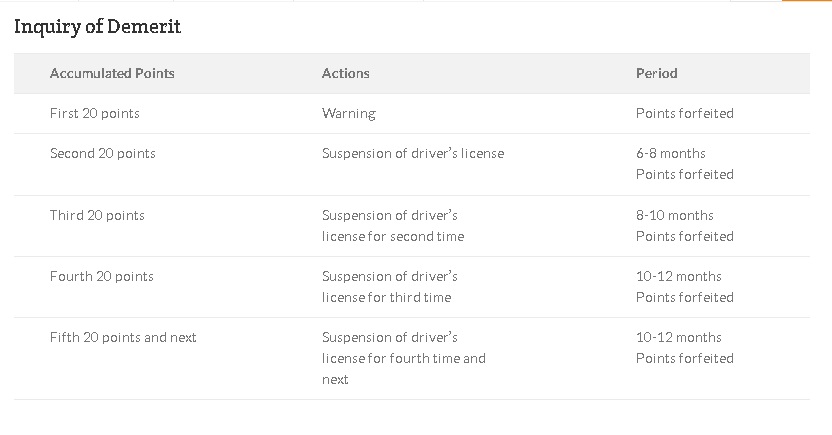Click Fifth 20 points and next cell
Screen dimensions: 832x435
123,337
